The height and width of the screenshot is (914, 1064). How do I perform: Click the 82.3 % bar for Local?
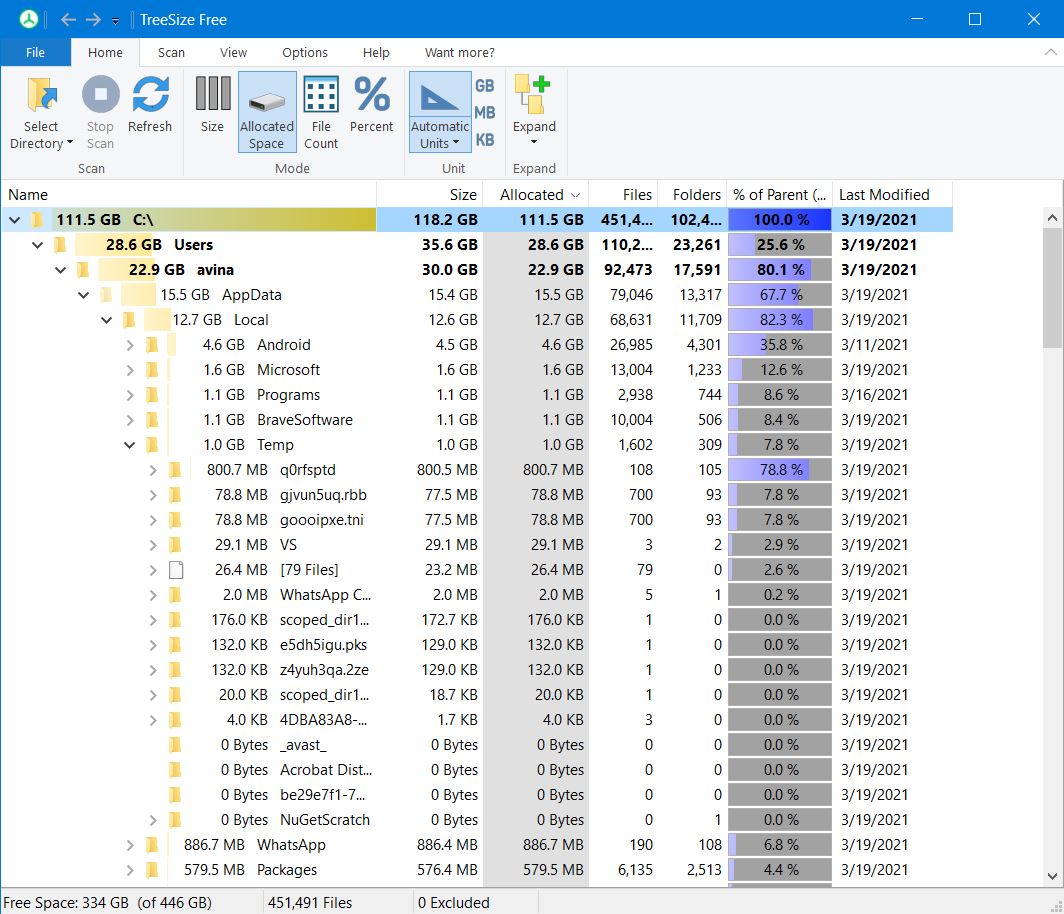click(780, 320)
